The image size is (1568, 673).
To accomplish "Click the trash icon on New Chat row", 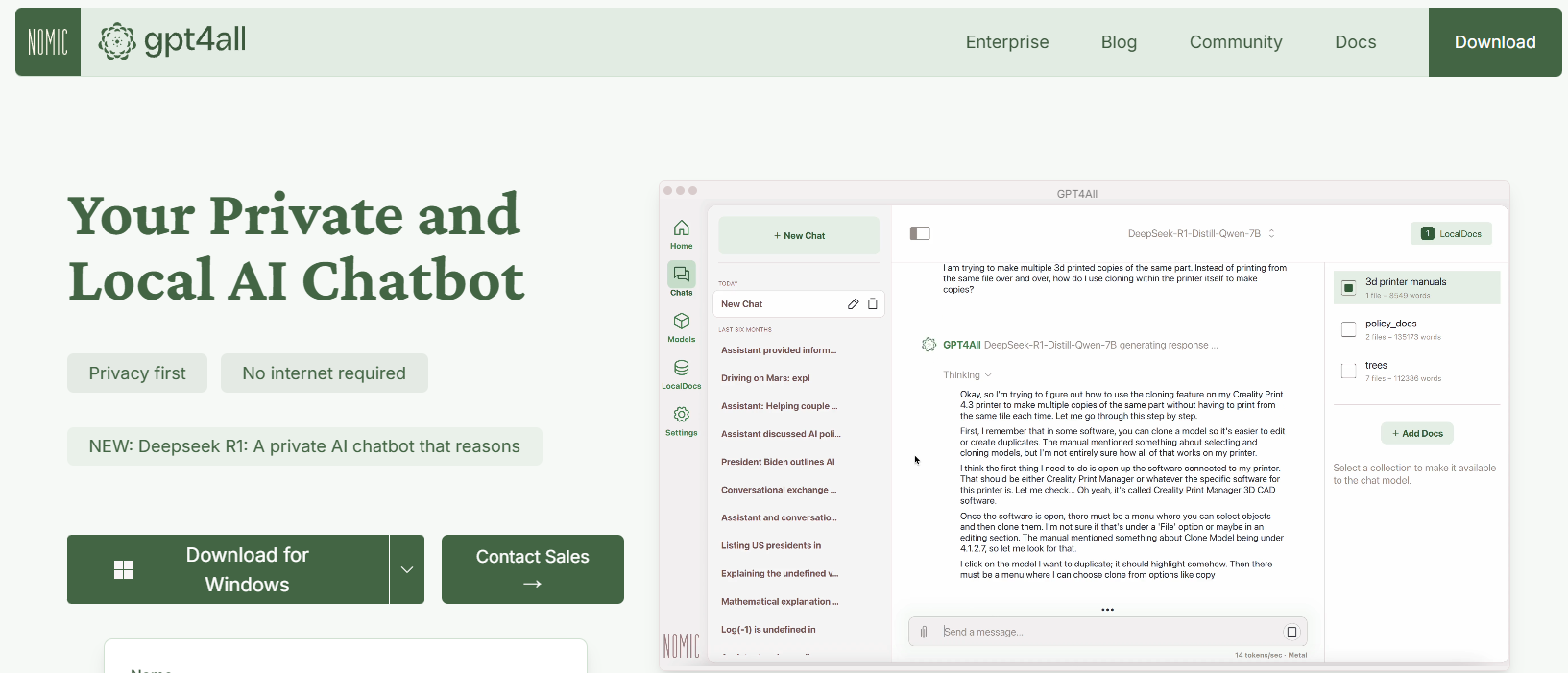I will (x=873, y=304).
